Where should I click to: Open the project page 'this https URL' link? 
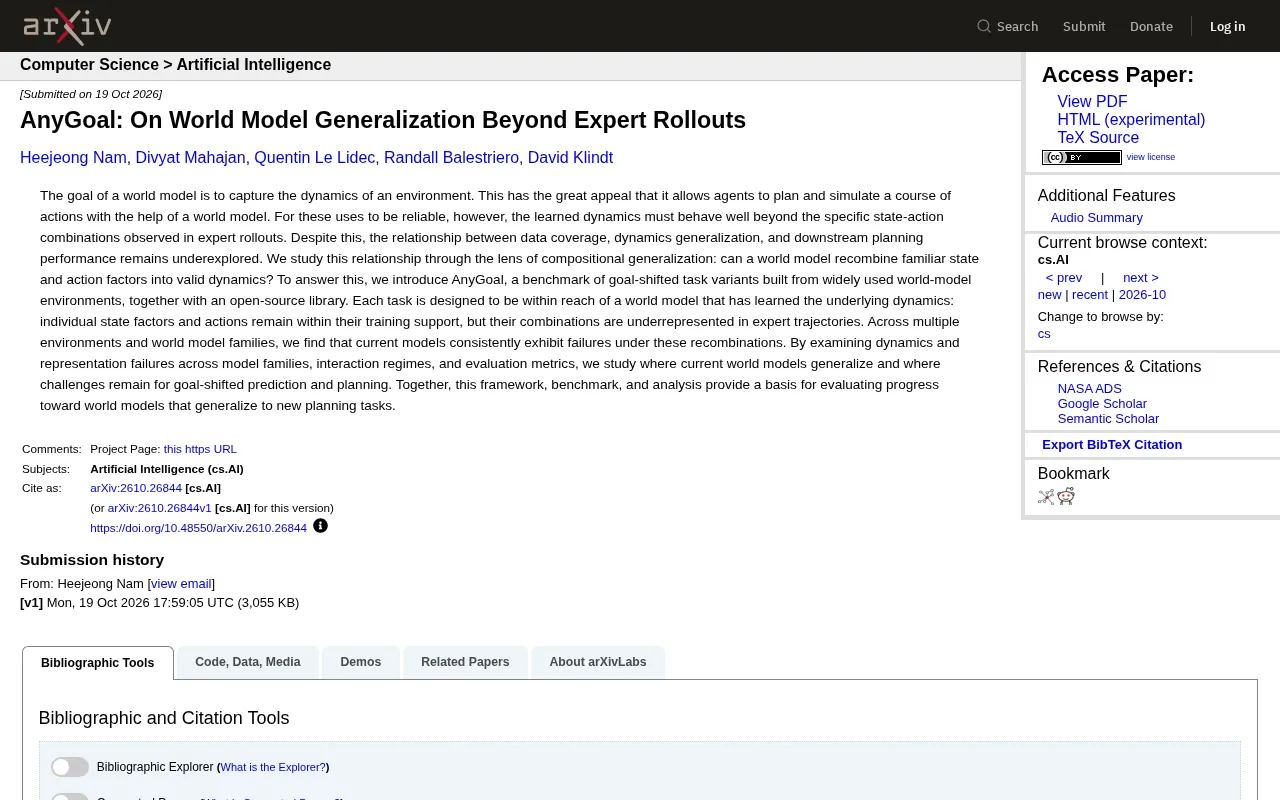pyautogui.click(x=200, y=449)
